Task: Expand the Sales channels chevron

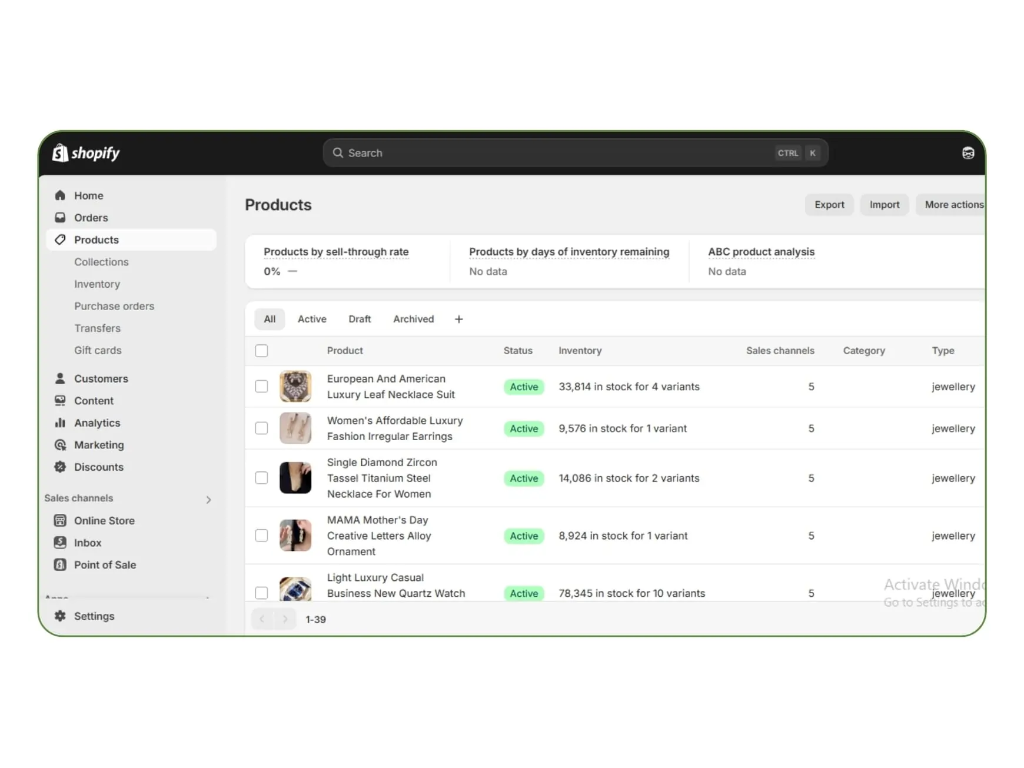Action: (x=208, y=500)
